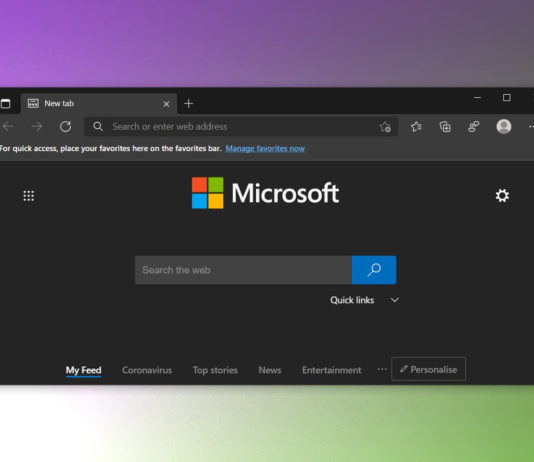Open the user profile avatar
This screenshot has width=534, height=462.
point(504,127)
